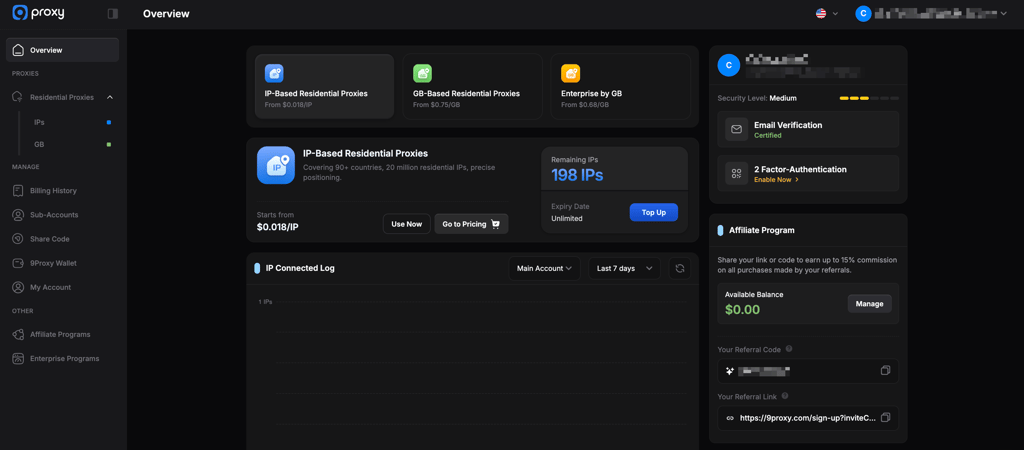
Task: Open Enterprise Programs page
Action: [63, 359]
